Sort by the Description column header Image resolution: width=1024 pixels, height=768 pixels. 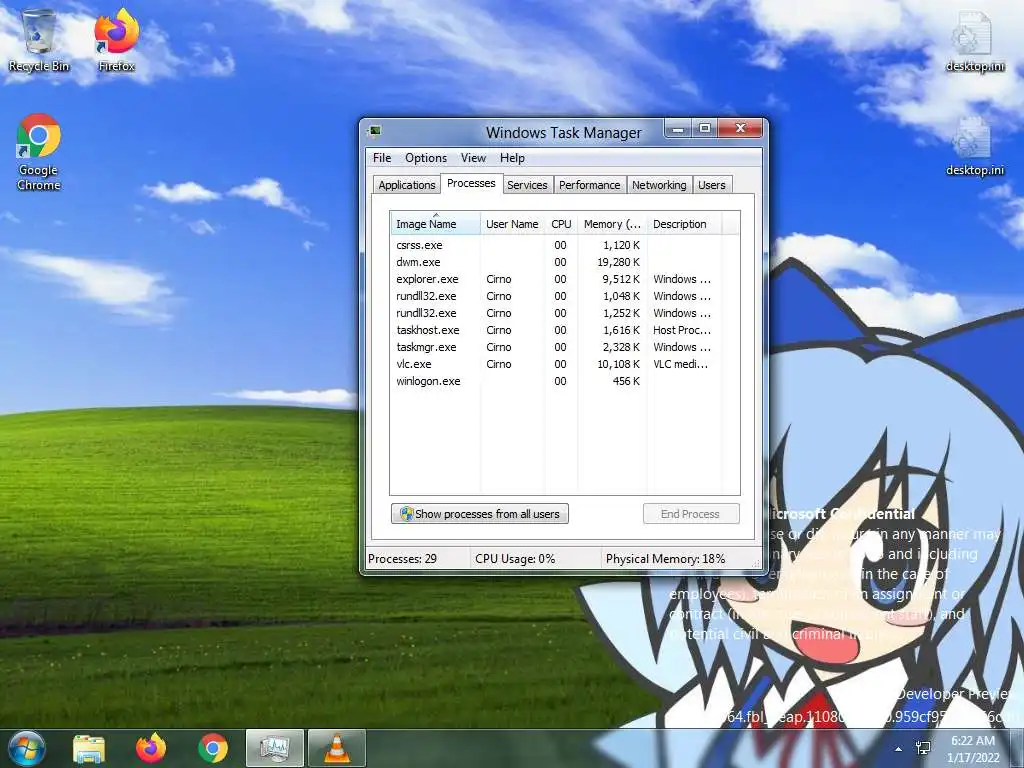[x=684, y=224]
